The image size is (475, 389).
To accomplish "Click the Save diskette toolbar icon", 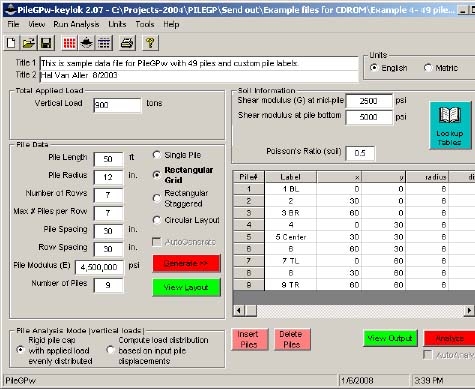I will tap(46, 43).
